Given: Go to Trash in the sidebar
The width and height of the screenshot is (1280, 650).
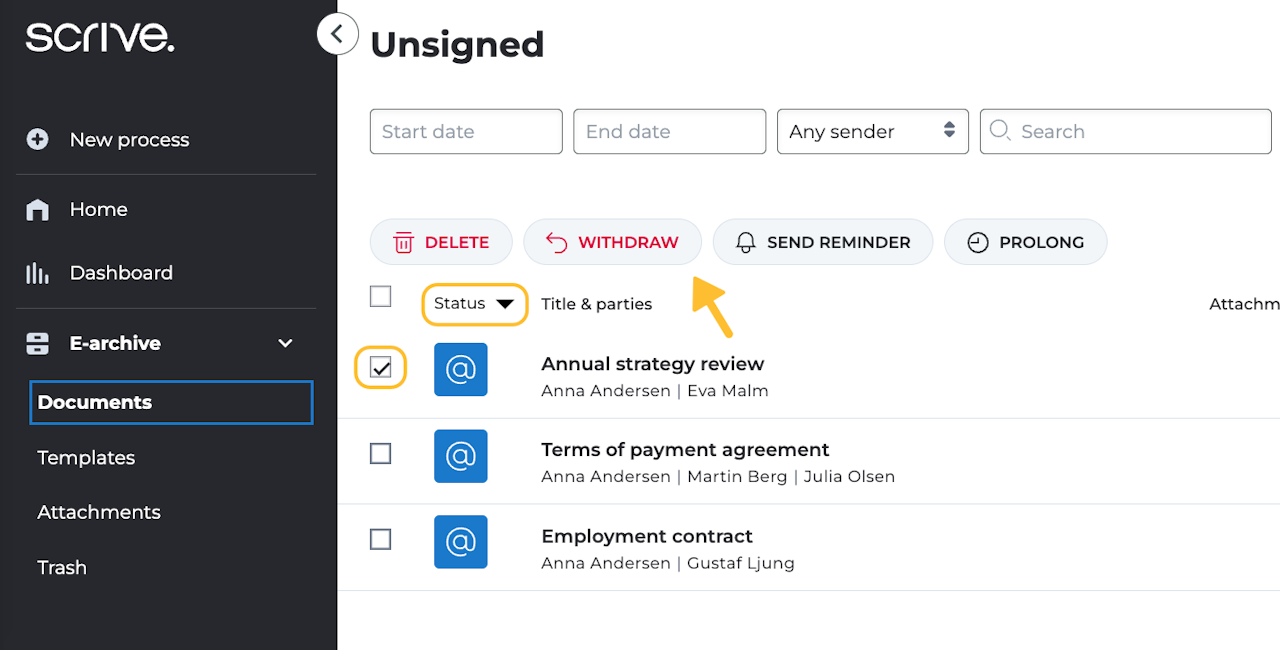Looking at the screenshot, I should coord(62,568).
